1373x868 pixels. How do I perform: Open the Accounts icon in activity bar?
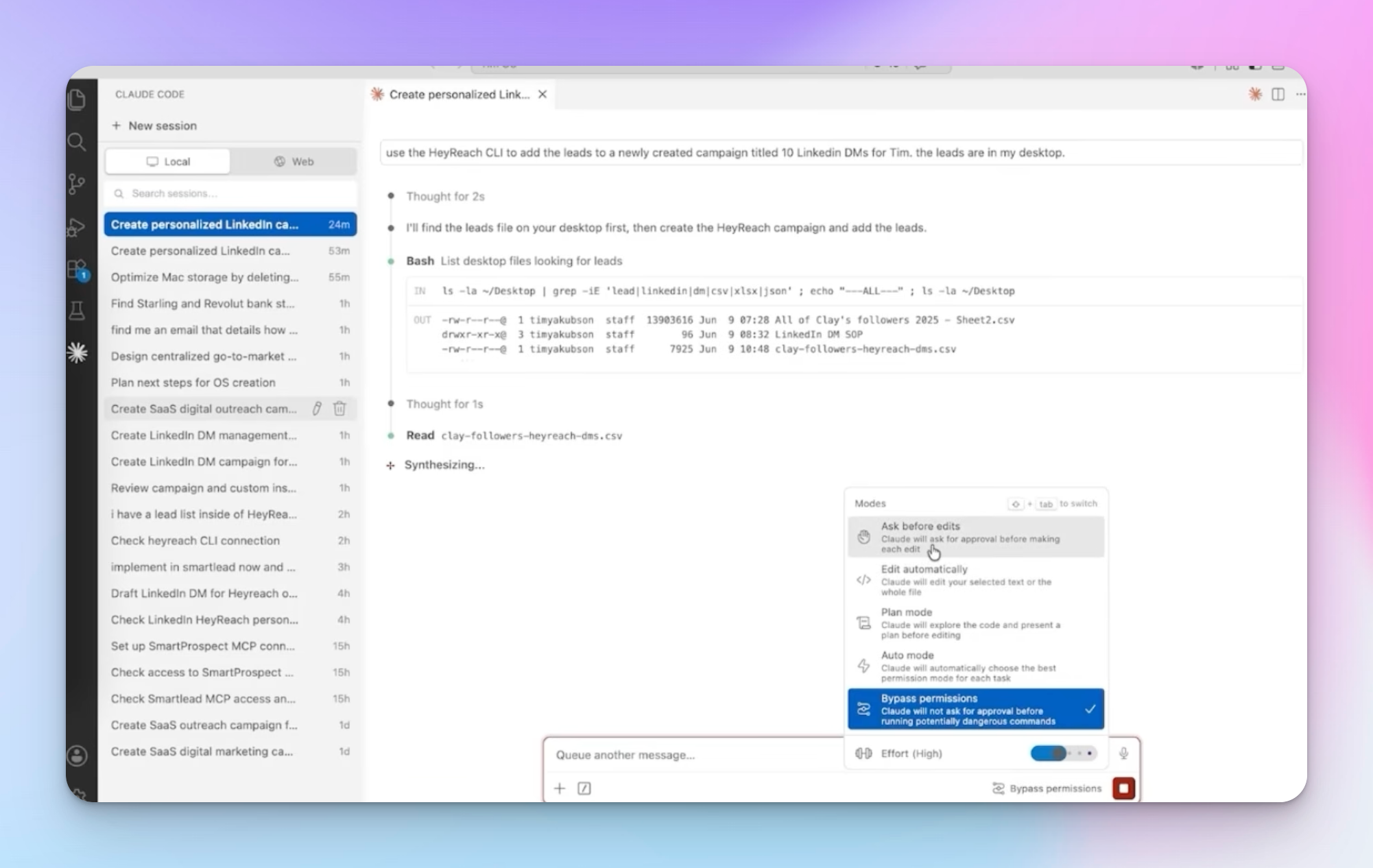click(77, 756)
